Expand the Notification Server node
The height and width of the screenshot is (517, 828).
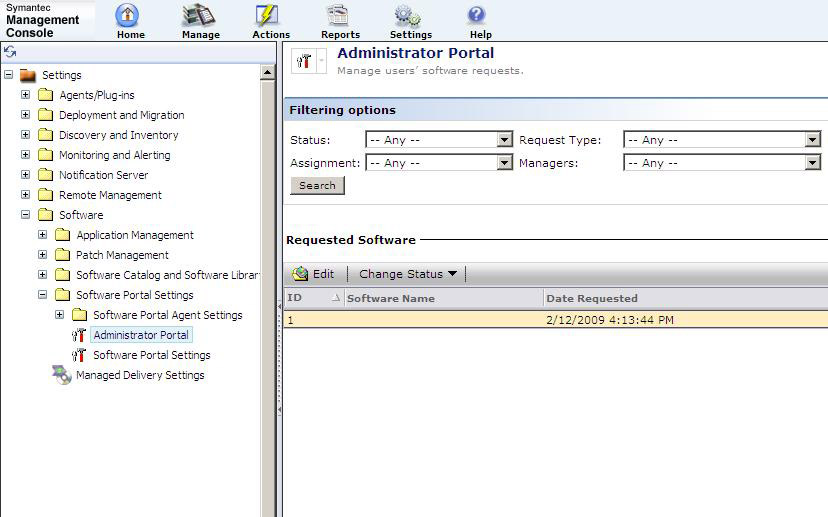tap(25, 174)
